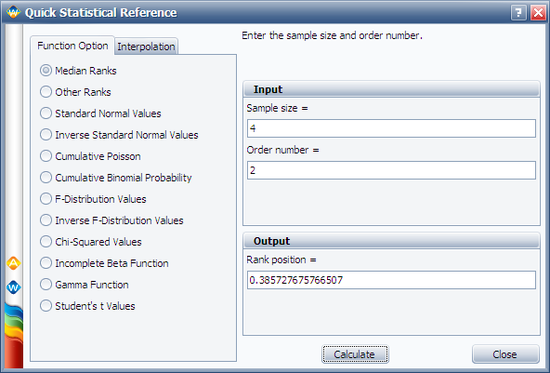Select the Other Ranks option
Viewport: 550px width, 373px height.
click(x=75, y=92)
